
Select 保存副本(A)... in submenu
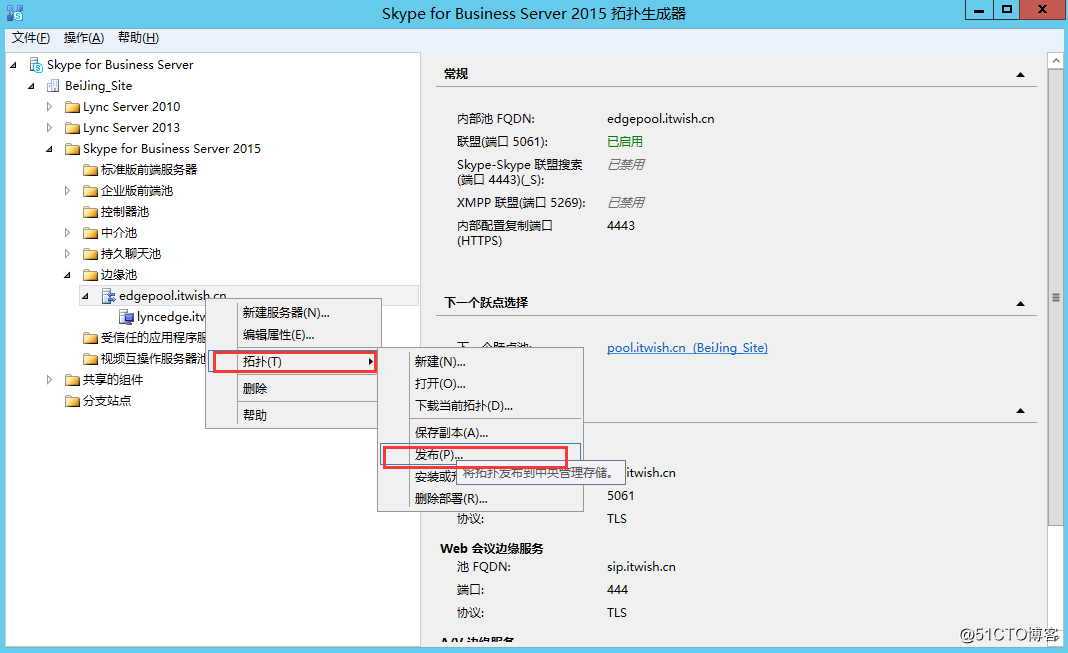pyautogui.click(x=480, y=432)
